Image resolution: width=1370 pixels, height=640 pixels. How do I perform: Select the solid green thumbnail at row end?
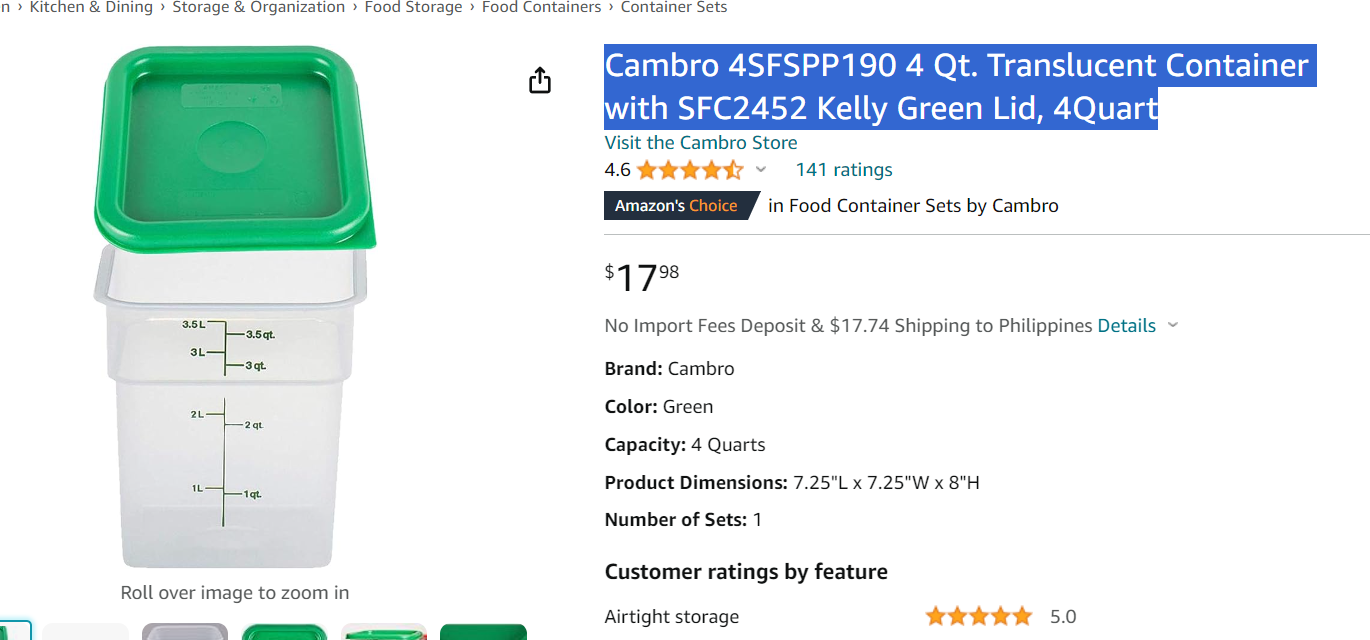[483, 631]
